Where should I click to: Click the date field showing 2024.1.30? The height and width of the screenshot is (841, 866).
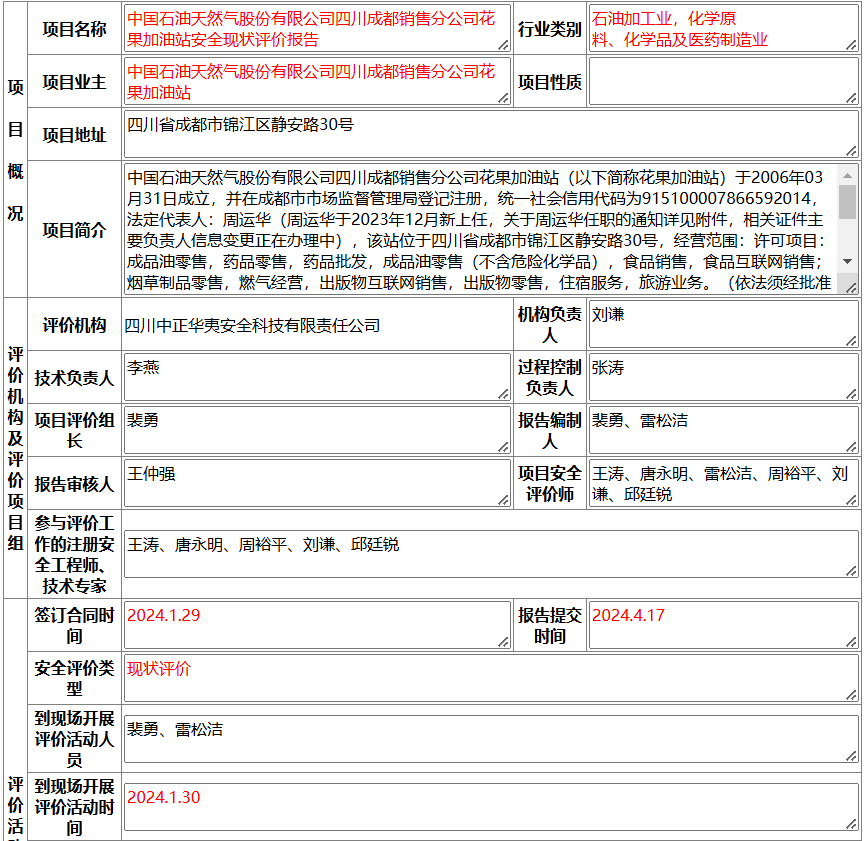(x=492, y=807)
